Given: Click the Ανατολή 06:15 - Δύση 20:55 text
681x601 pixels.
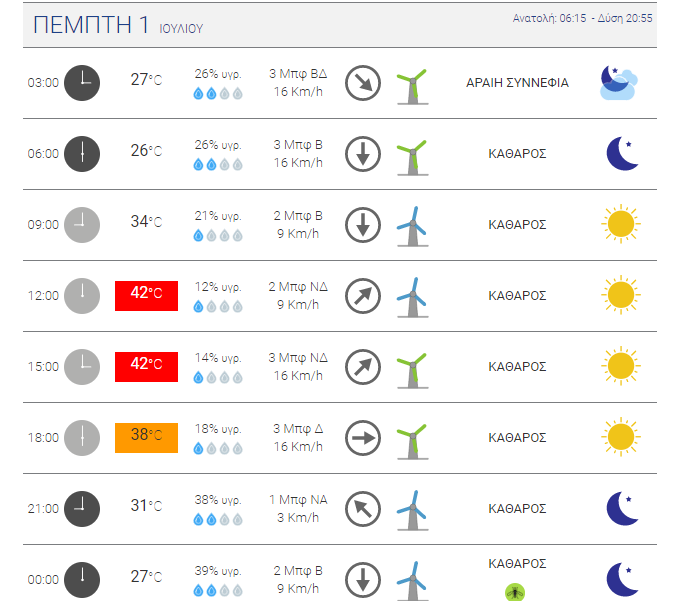Looking at the screenshot, I should pos(582,18).
